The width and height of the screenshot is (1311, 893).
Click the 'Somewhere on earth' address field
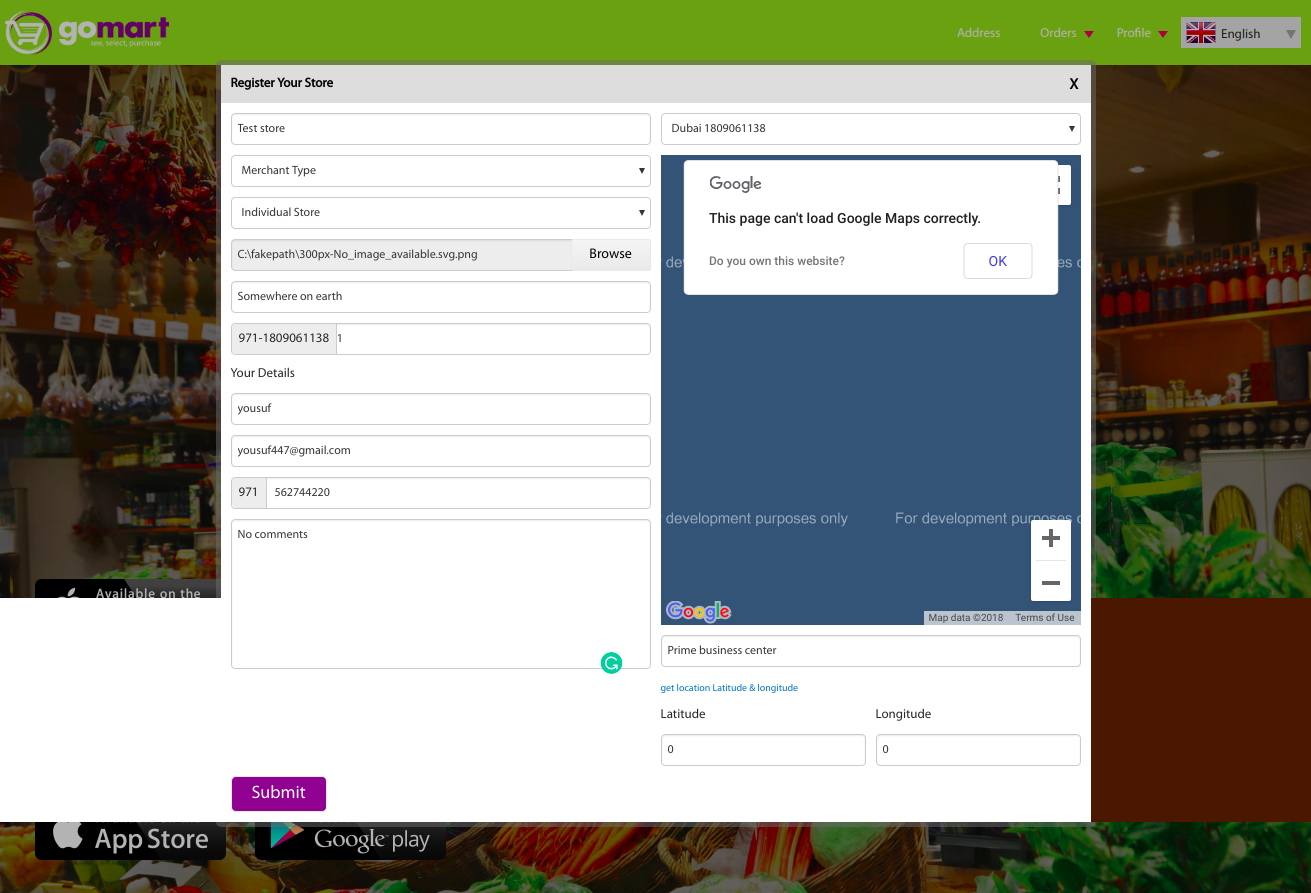click(x=441, y=297)
